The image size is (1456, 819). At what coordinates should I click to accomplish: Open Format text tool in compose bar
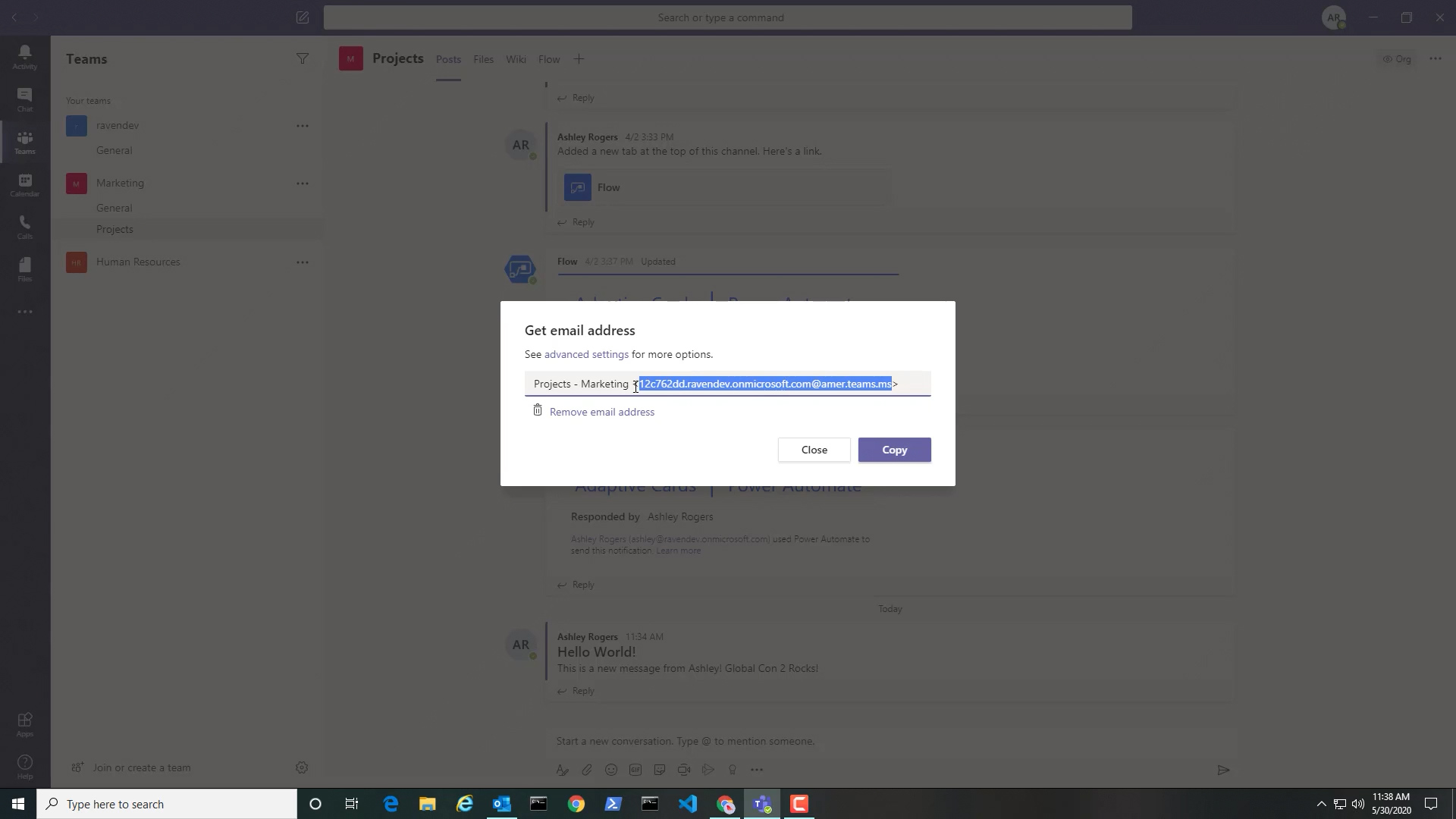tap(562, 770)
